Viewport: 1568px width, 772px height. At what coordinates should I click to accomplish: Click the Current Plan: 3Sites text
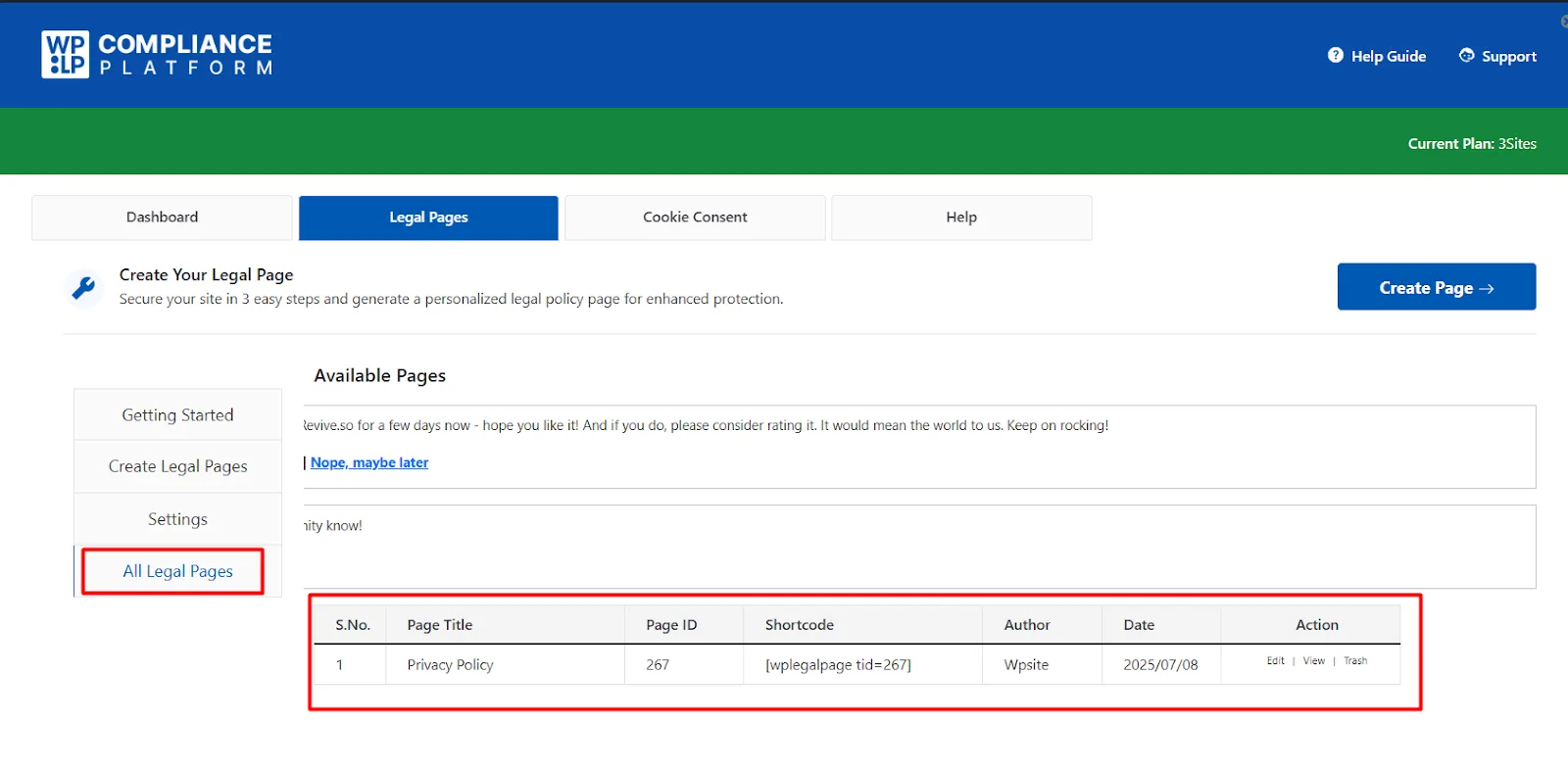coord(1472,144)
